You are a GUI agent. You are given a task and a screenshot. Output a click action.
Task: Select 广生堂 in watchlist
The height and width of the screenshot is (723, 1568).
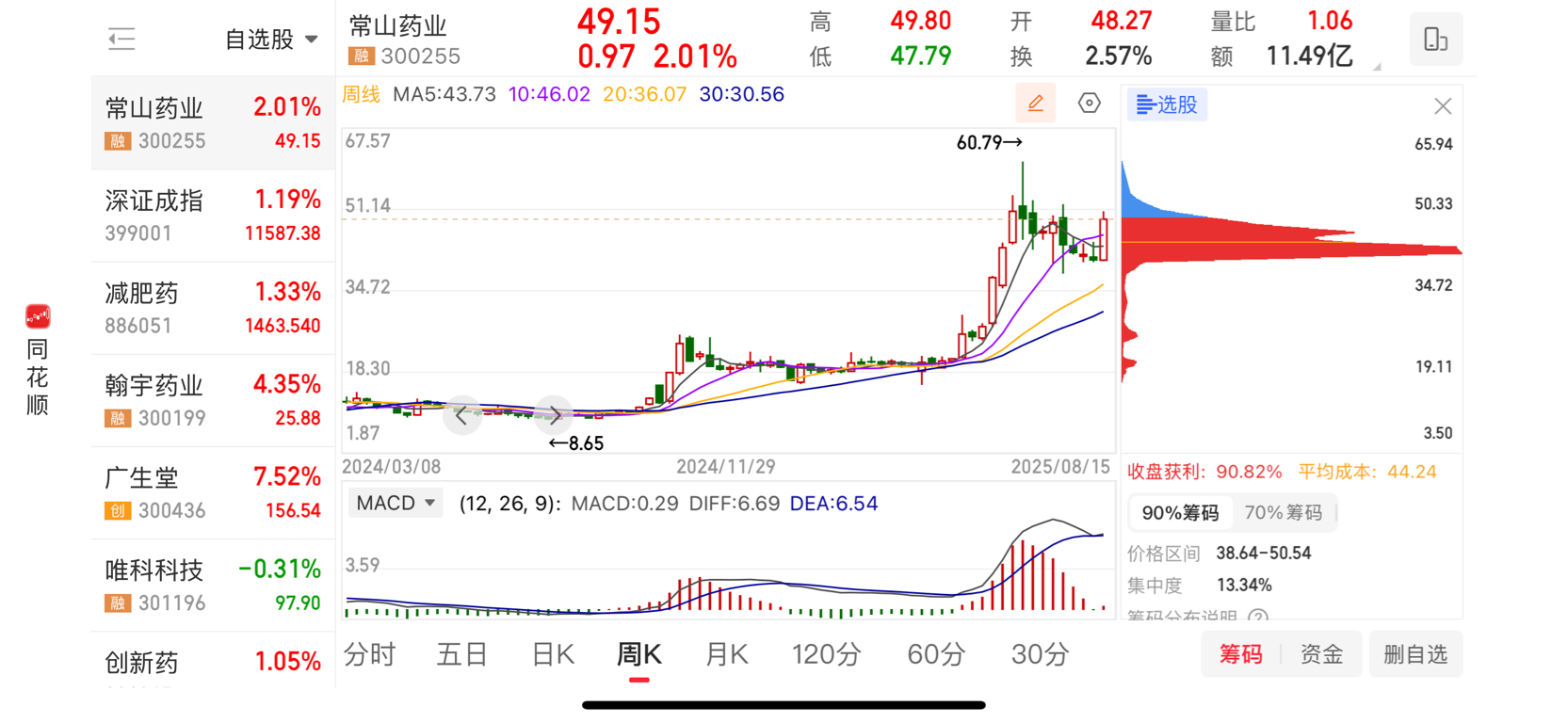coord(213,492)
